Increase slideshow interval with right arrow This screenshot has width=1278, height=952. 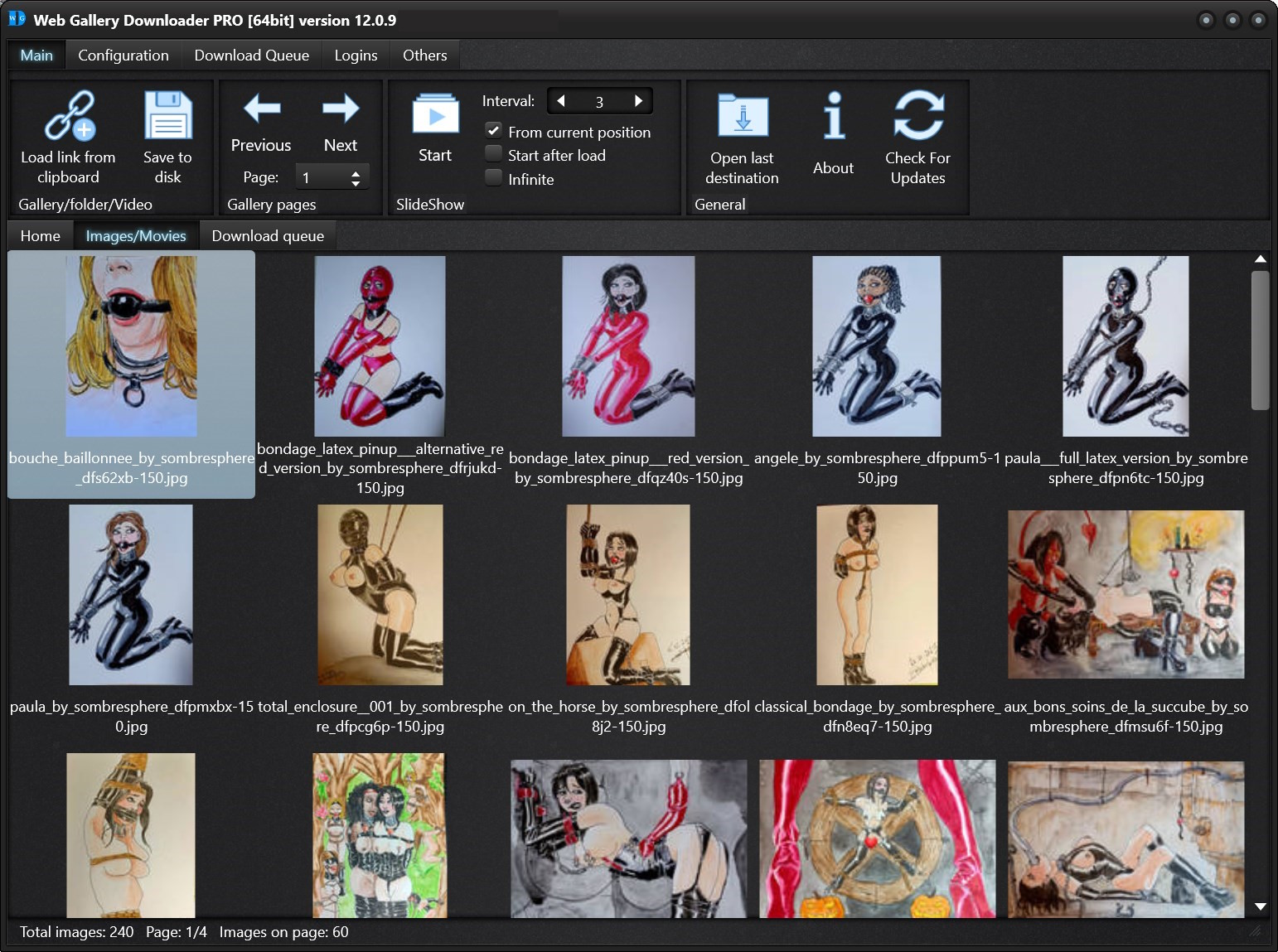click(638, 101)
